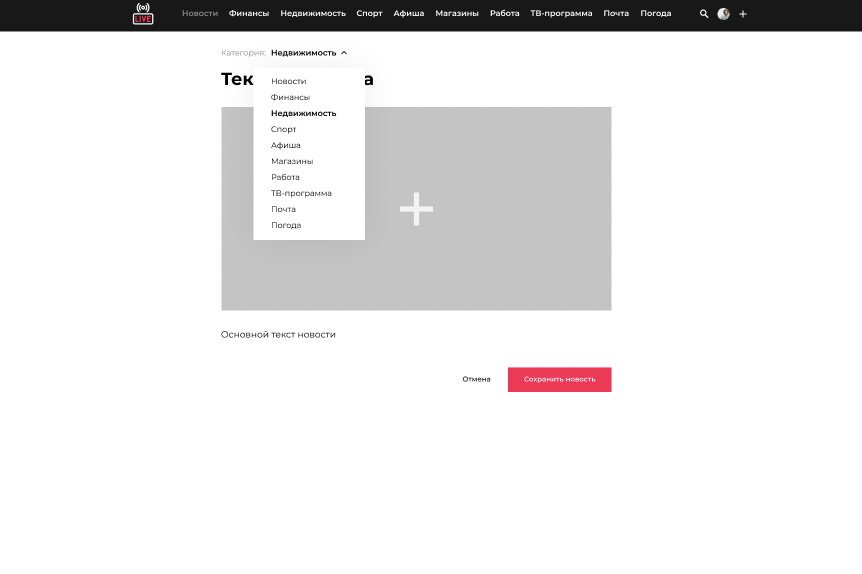862x574 pixels.
Task: Open Магазины in top navigation
Action: coord(457,13)
